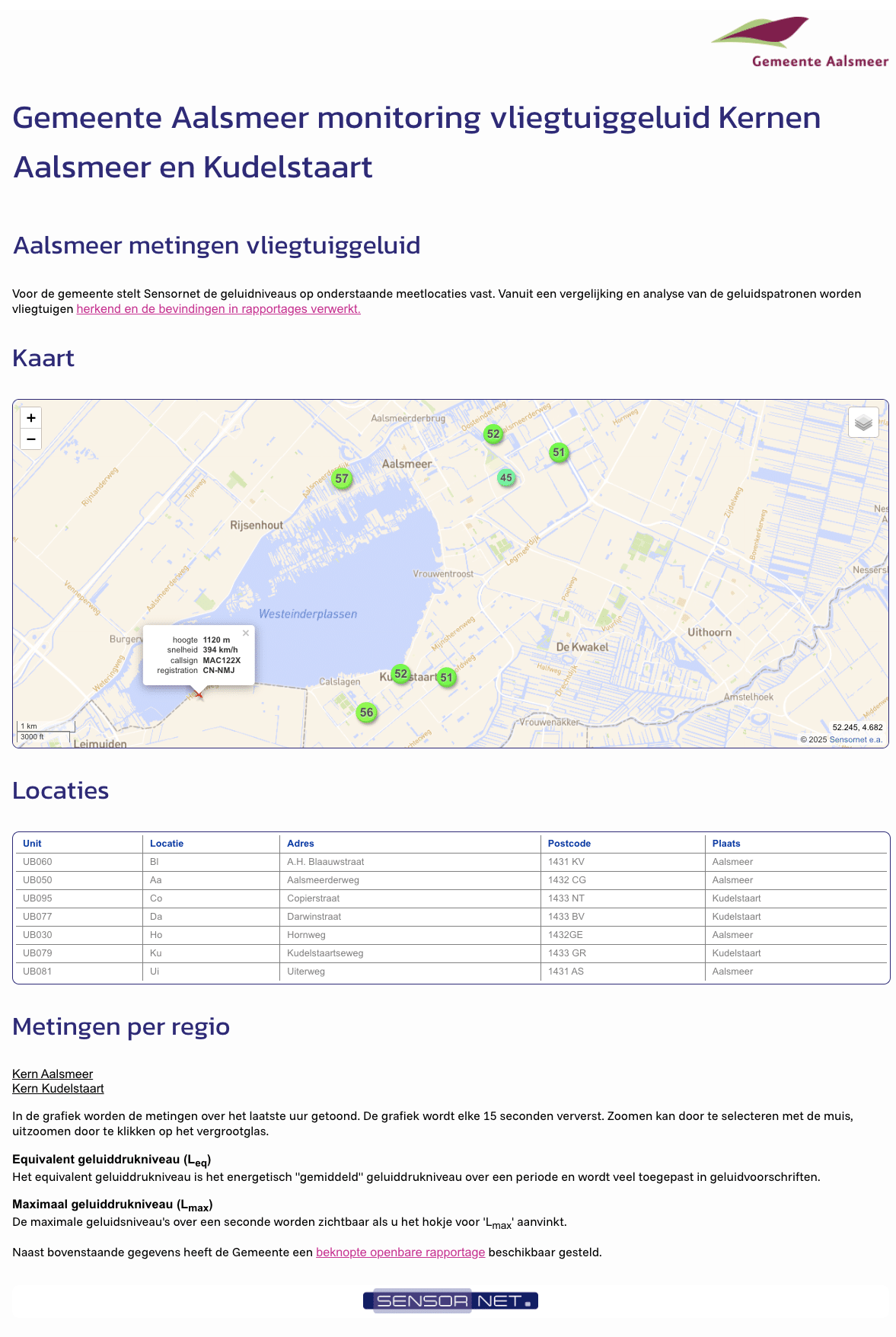Click the postcode 1431 KV cell
Image resolution: width=896 pixels, height=1337 pixels.
click(x=623, y=862)
